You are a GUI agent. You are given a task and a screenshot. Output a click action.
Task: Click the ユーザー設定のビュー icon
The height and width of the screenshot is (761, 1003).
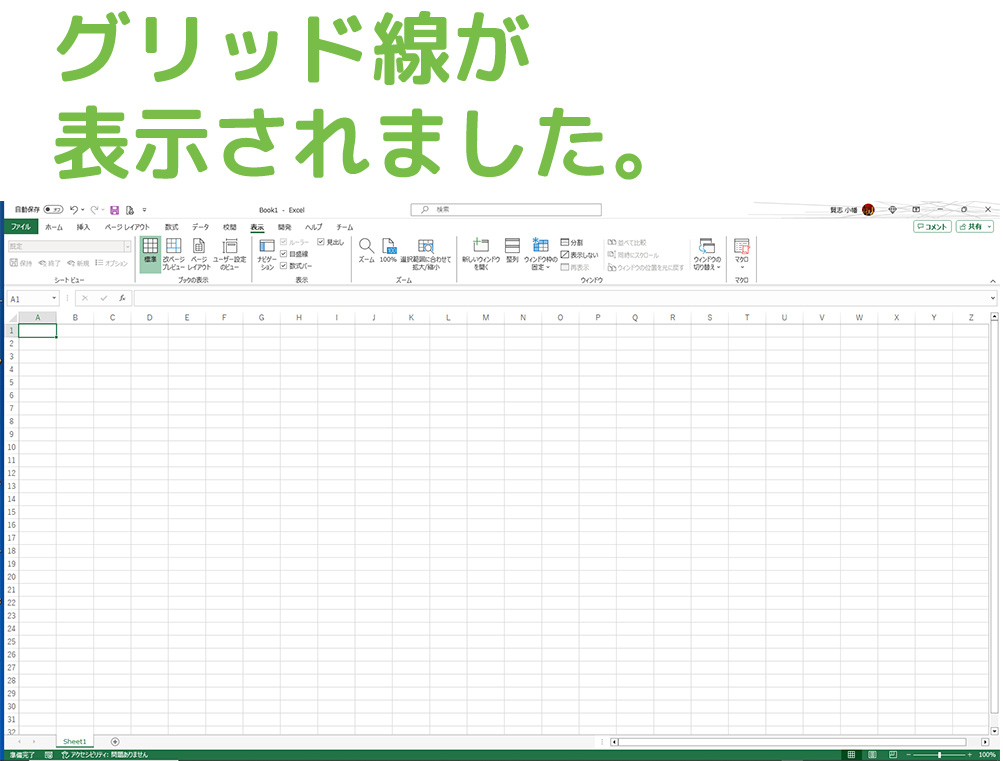(230, 248)
